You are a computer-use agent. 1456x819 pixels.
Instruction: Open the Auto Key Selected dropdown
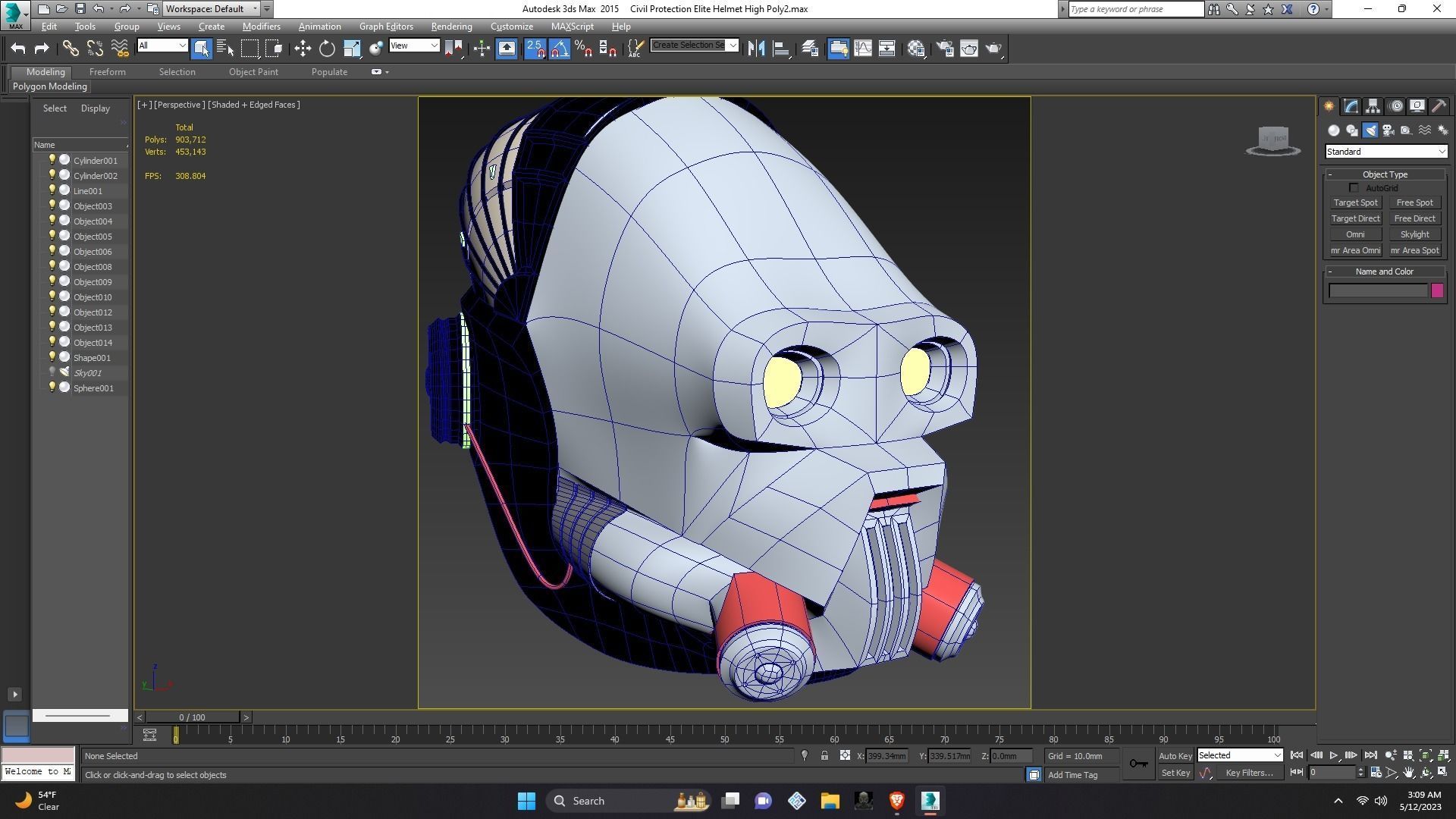point(1240,755)
